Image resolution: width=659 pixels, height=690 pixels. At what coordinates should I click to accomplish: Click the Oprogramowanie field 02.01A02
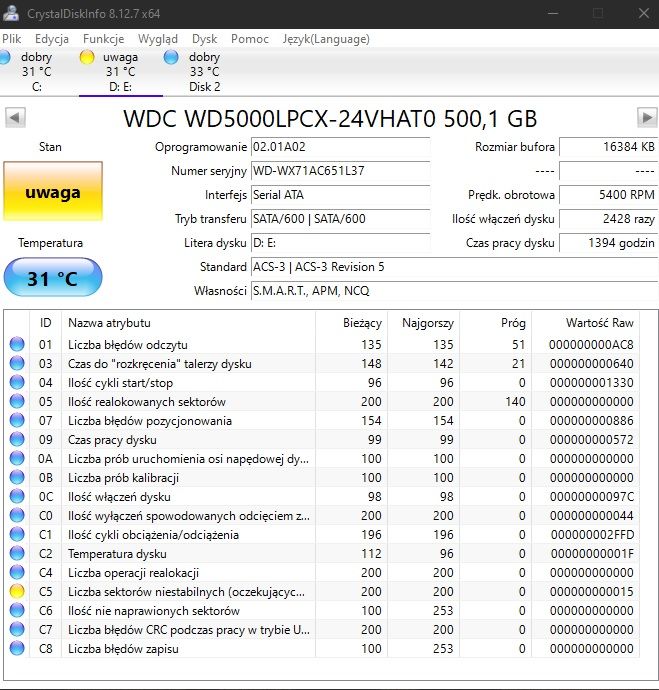340,147
